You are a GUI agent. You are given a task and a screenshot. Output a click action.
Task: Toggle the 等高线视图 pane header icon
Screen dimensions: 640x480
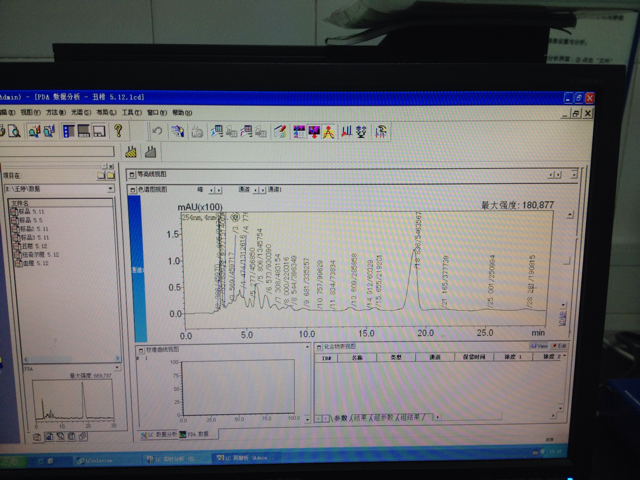pyautogui.click(x=132, y=175)
